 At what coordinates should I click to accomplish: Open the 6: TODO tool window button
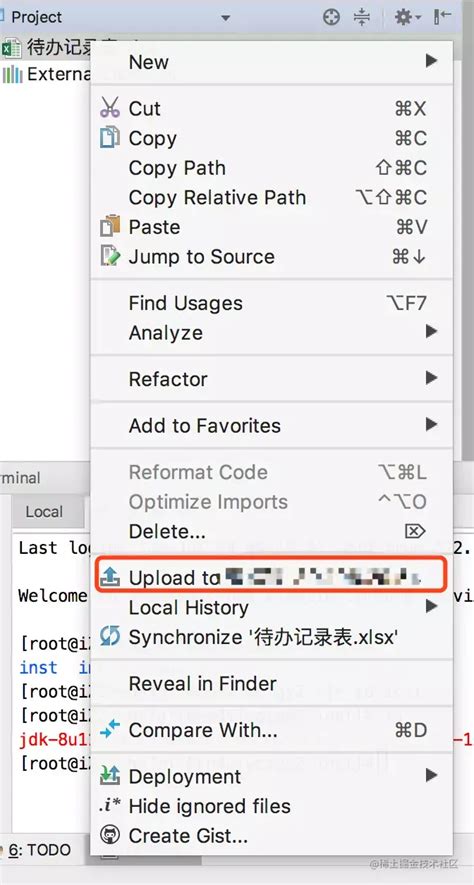pos(40,850)
